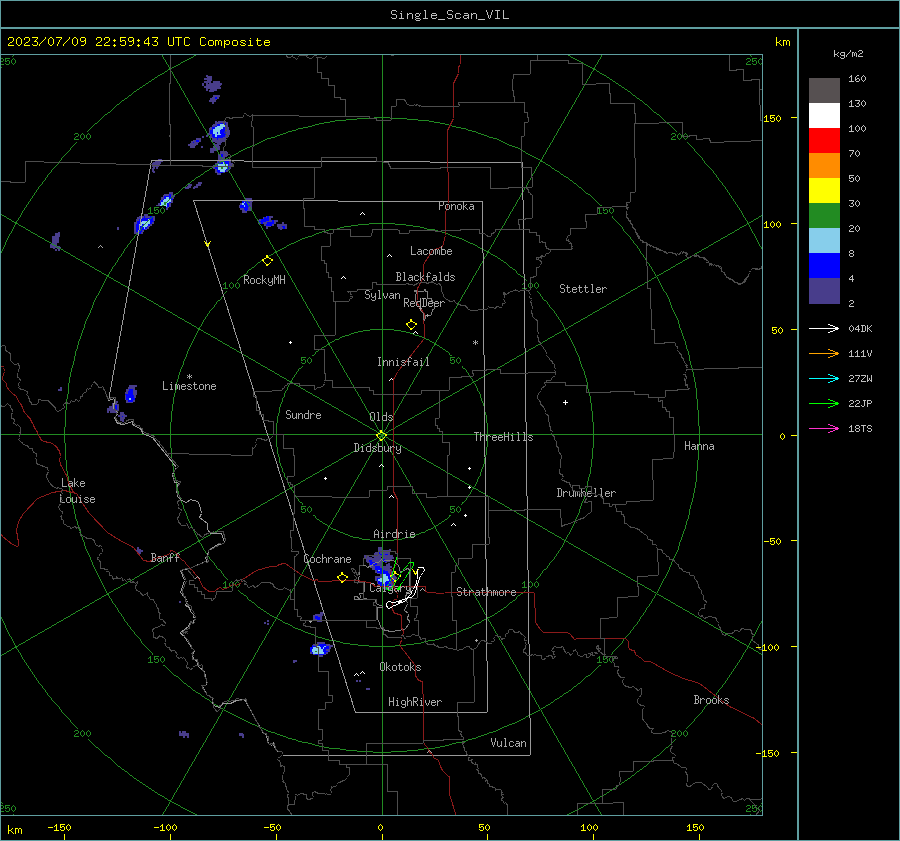The image size is (900, 841).
Task: Click the Strathmore town label
Action: coord(487,592)
